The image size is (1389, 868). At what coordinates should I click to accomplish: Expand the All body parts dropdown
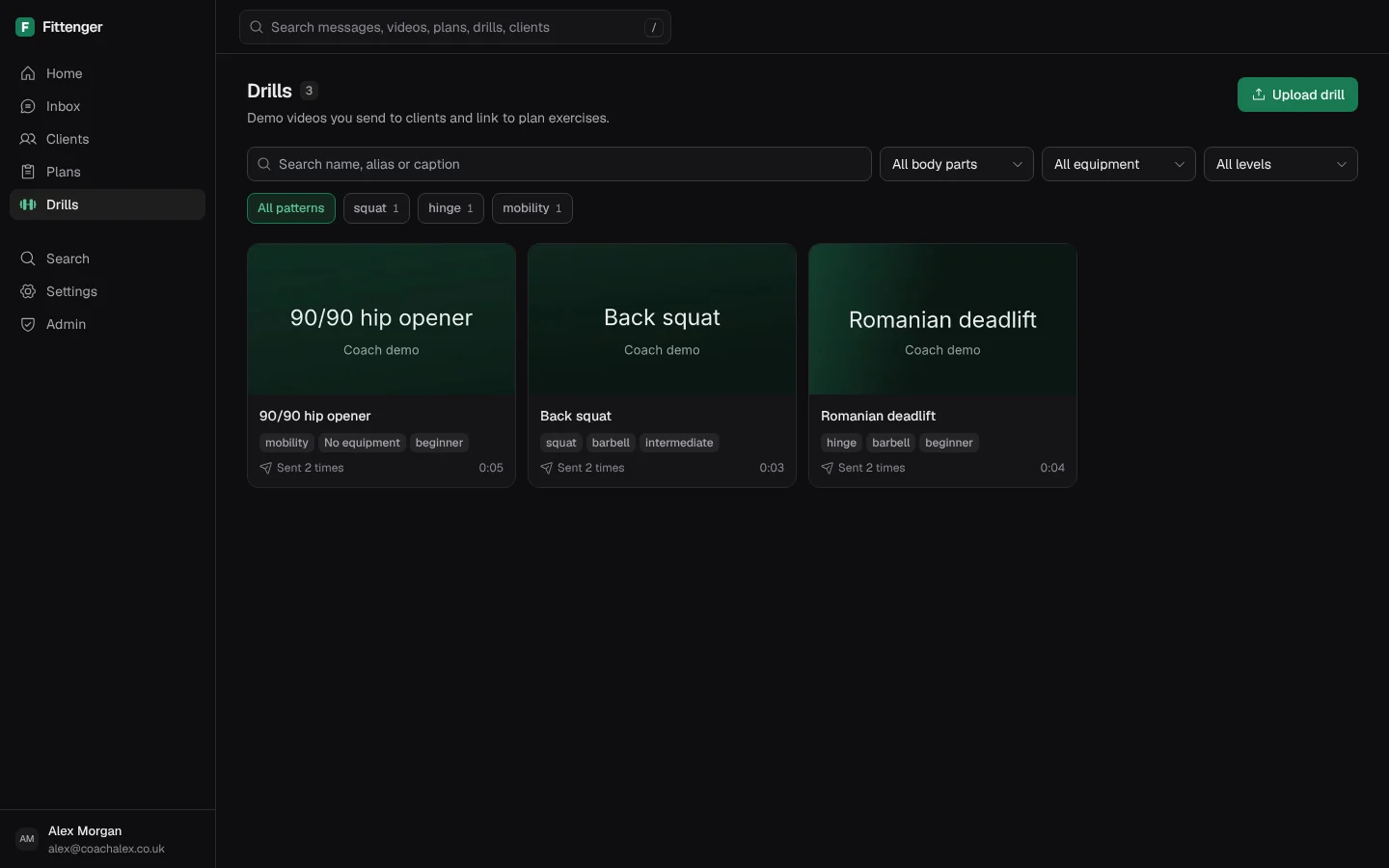pos(957,164)
